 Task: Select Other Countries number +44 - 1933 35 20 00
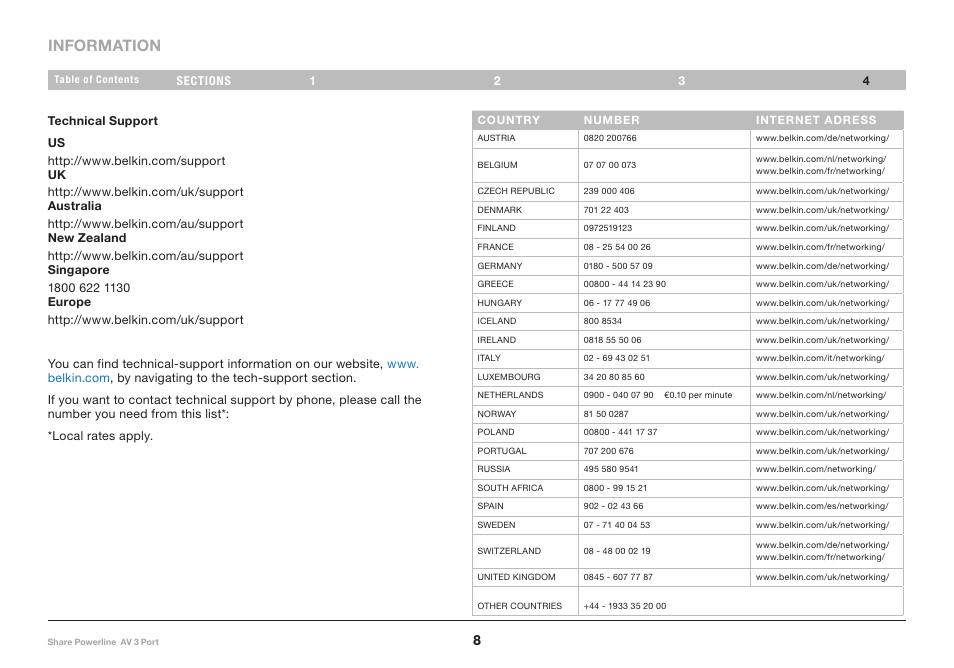(624, 607)
